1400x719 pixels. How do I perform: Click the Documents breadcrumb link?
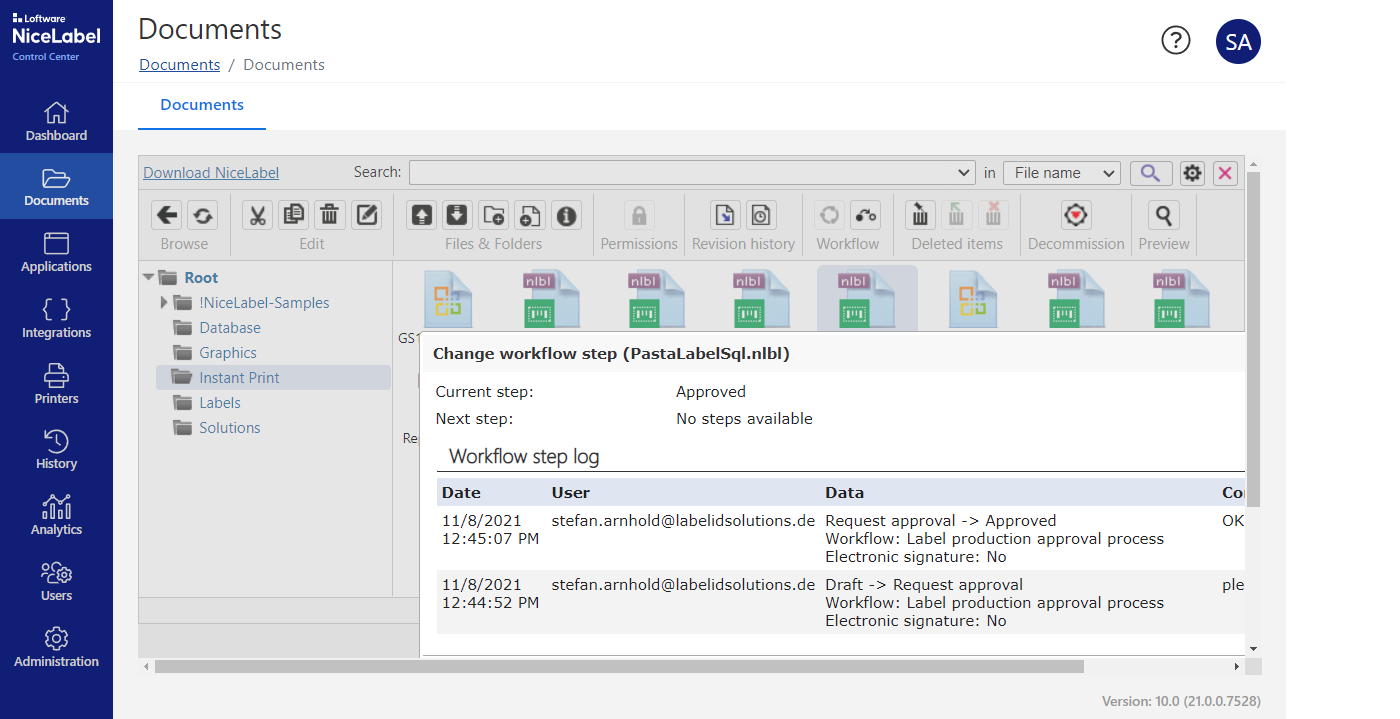[x=179, y=65]
